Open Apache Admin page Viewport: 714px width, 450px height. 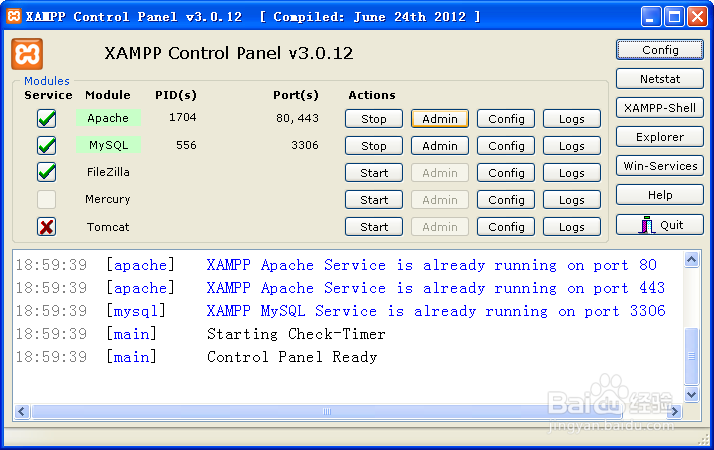click(440, 119)
